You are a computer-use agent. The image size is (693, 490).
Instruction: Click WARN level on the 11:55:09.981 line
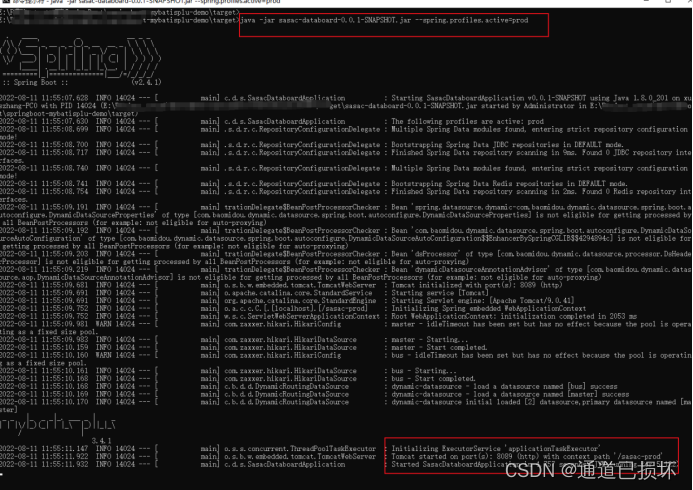click(x=104, y=324)
